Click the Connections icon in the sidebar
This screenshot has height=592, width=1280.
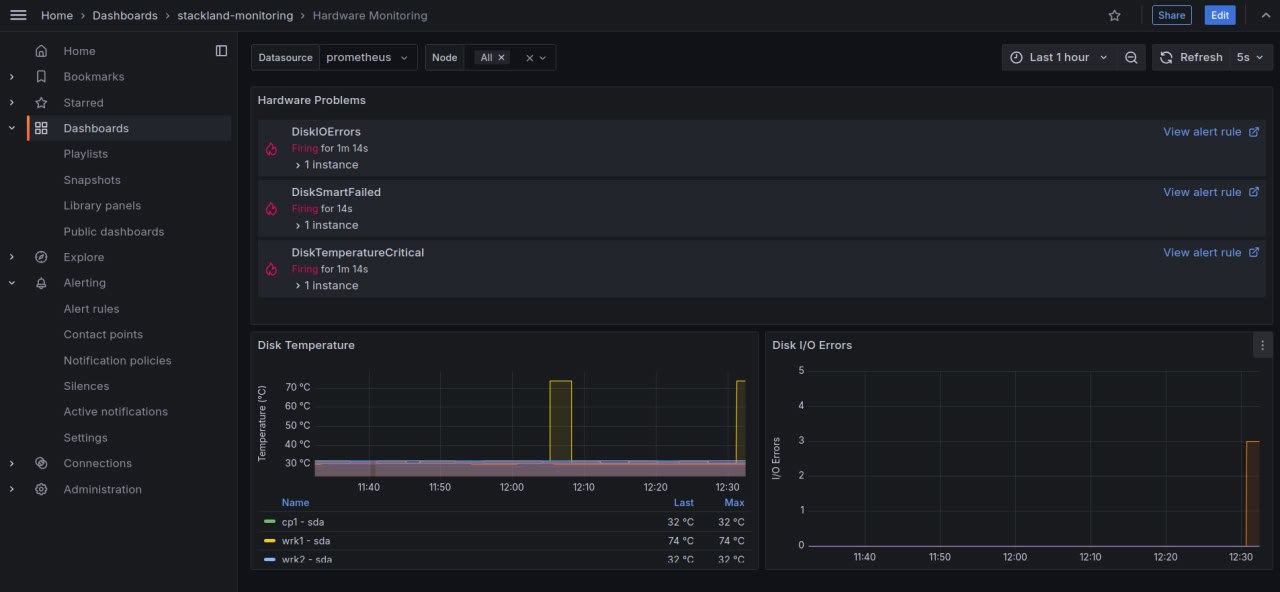(41, 463)
